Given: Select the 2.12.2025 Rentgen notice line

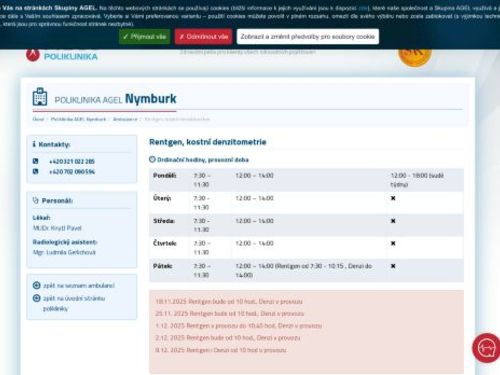Looking at the screenshot, I should [228, 338].
